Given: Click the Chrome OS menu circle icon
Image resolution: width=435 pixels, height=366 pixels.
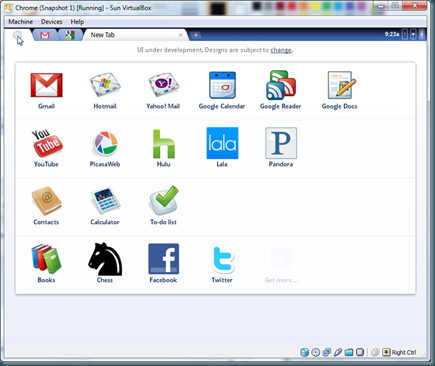Looking at the screenshot, I should (x=17, y=35).
